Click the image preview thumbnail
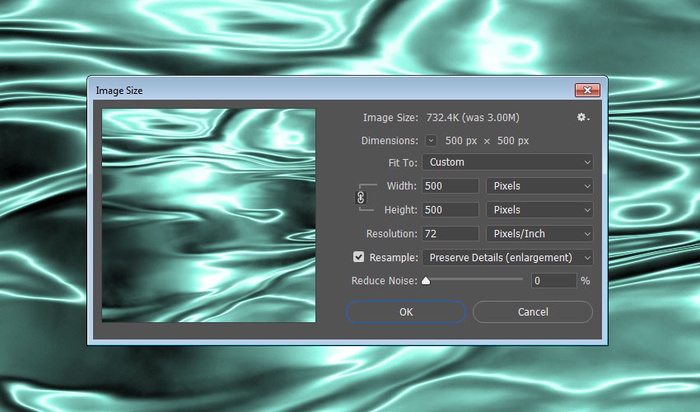 click(x=209, y=215)
